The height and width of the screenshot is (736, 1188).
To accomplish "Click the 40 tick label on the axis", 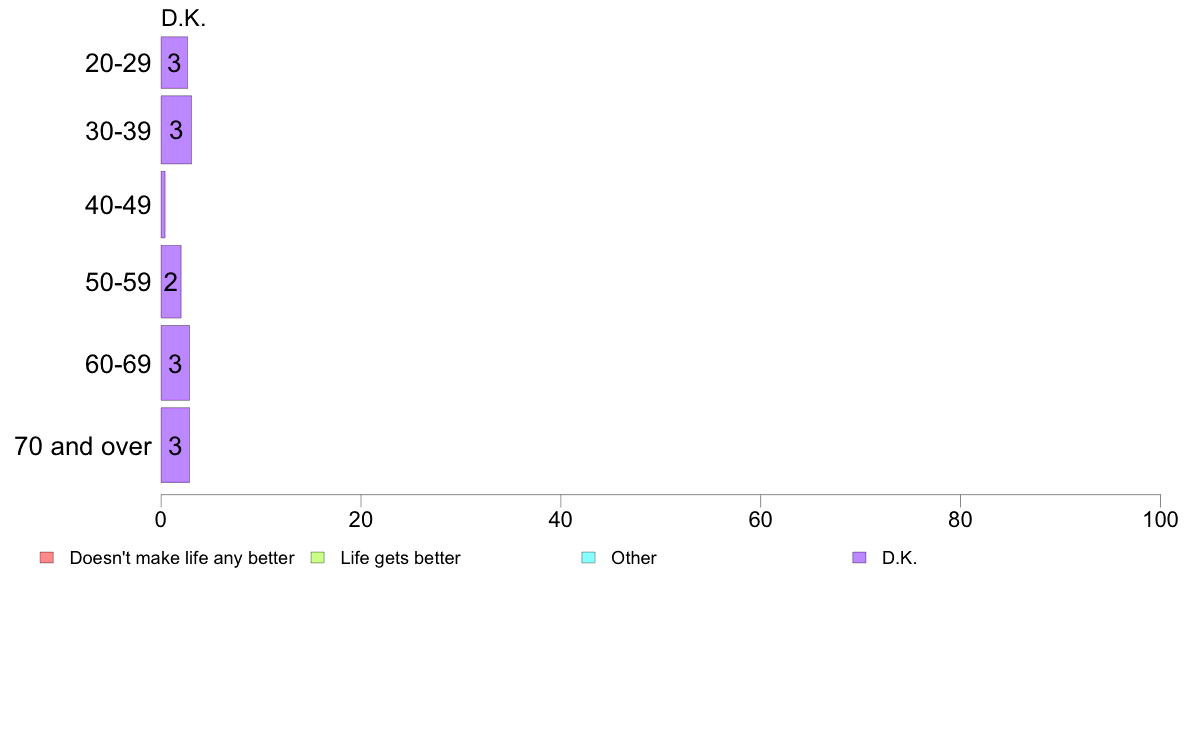I will pyautogui.click(x=561, y=519).
